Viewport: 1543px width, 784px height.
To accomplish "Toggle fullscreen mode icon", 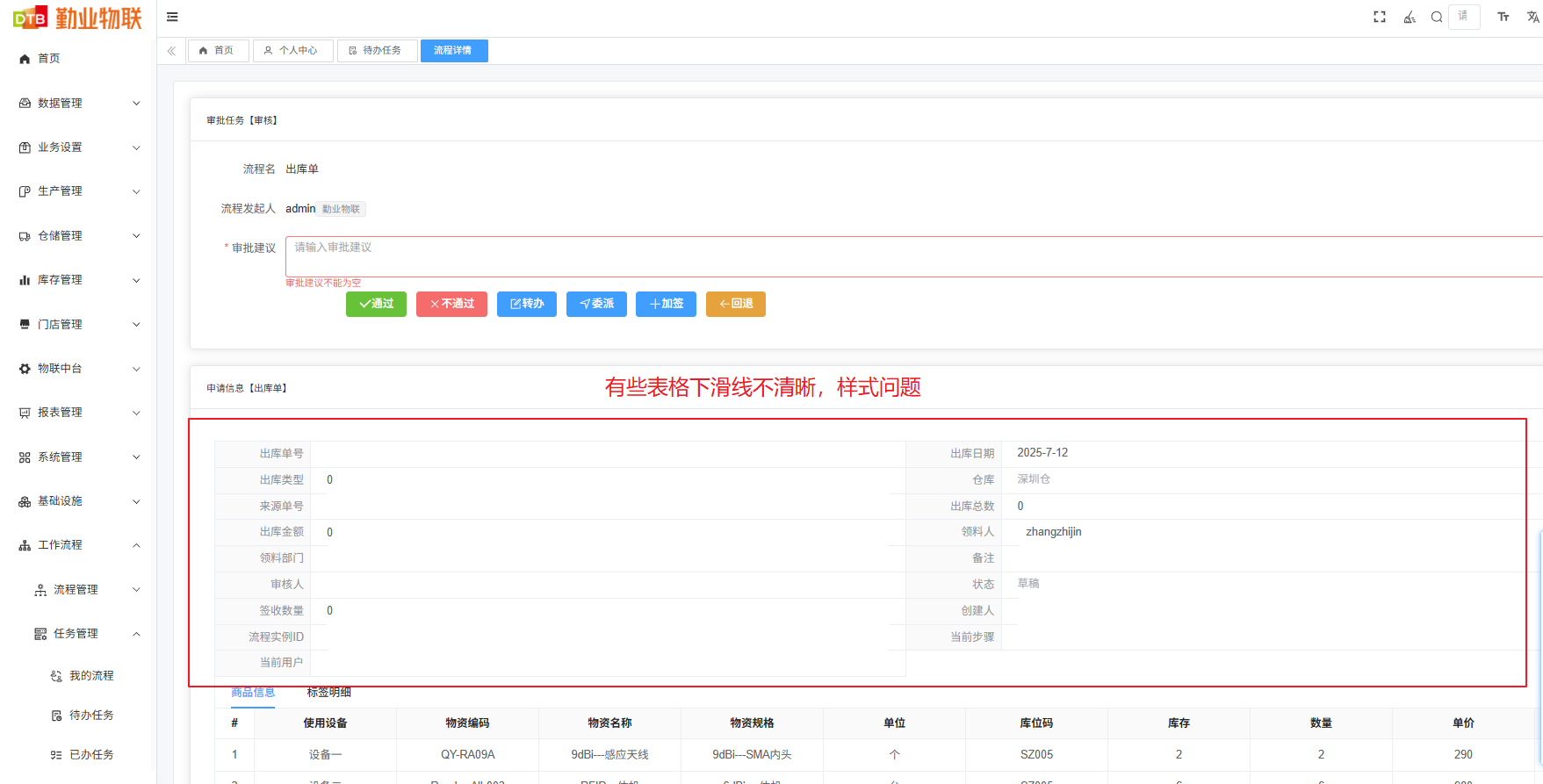I will (x=1380, y=17).
